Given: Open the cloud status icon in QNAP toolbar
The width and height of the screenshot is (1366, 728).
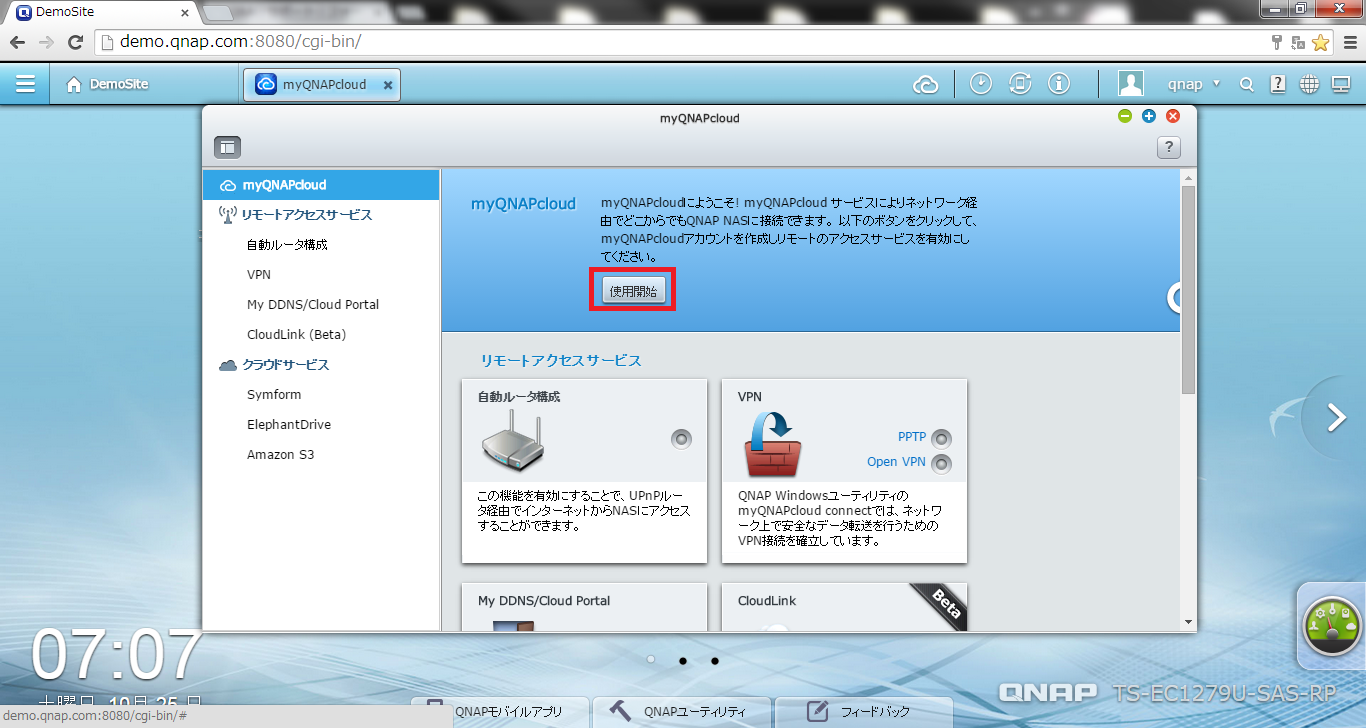Looking at the screenshot, I should pyautogui.click(x=926, y=85).
